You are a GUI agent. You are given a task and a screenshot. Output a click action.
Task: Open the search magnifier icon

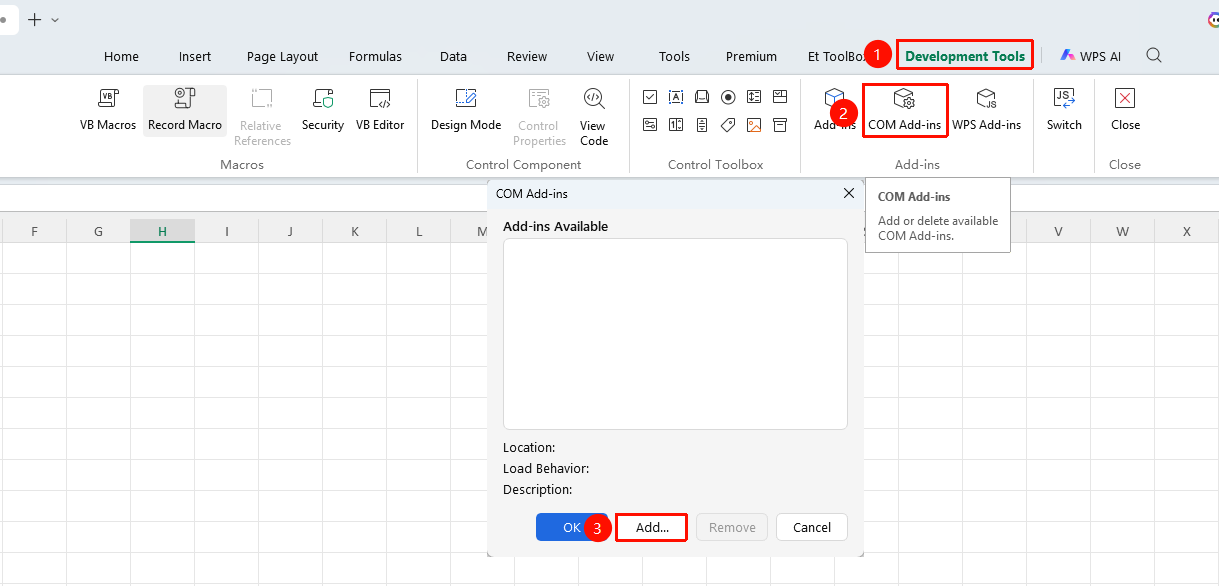click(x=1154, y=56)
